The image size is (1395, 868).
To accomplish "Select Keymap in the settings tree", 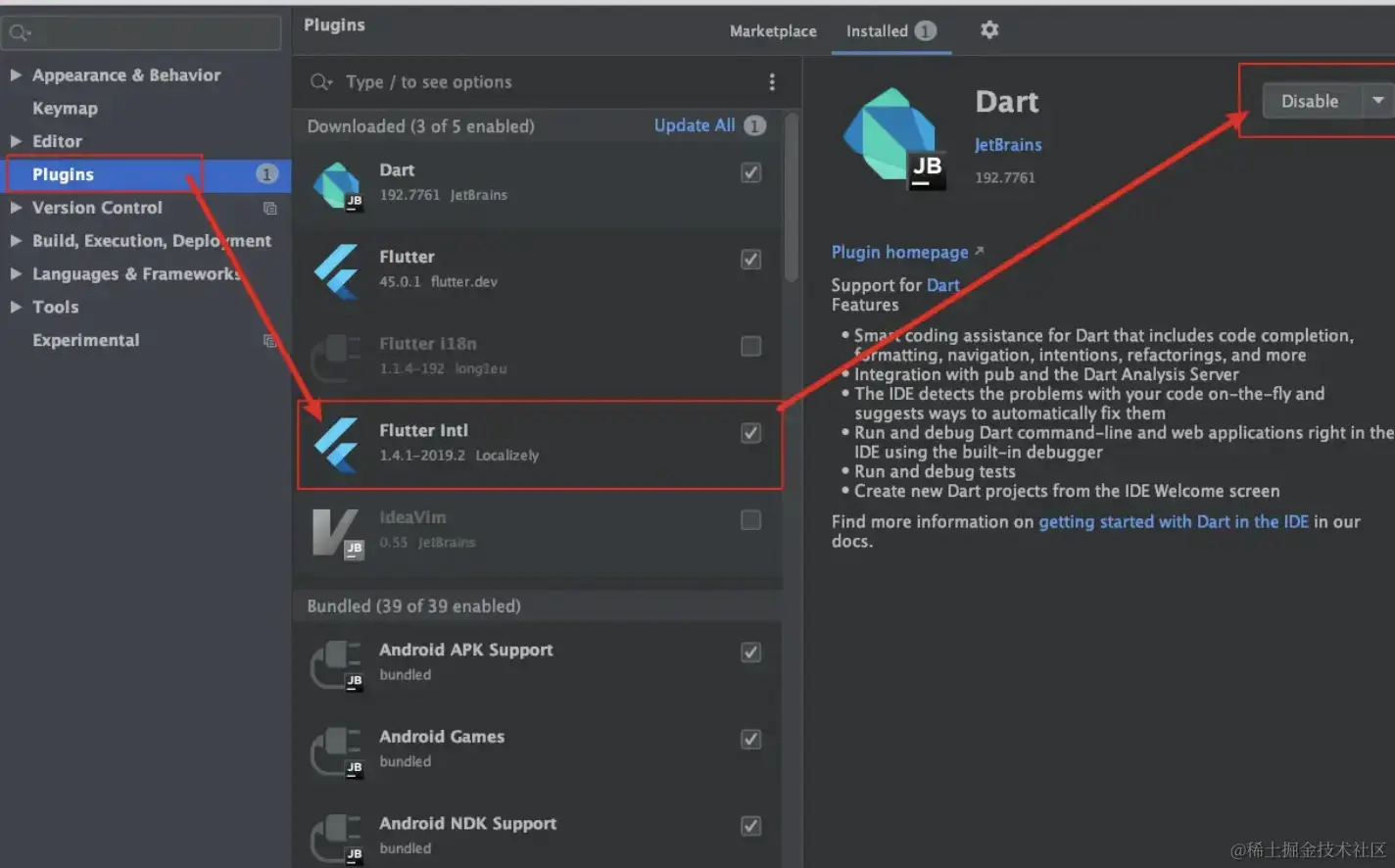I will click(x=65, y=108).
